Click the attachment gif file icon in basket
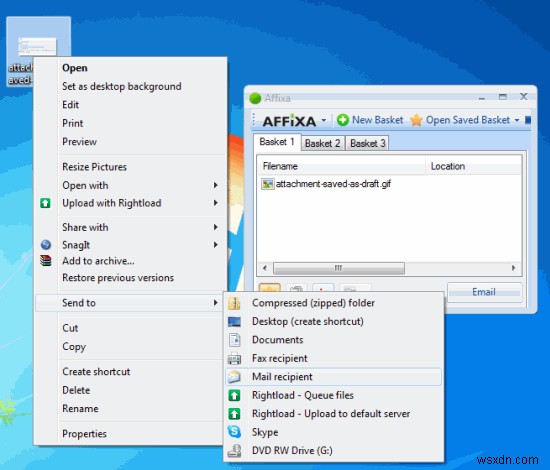The height and width of the screenshot is (470, 550). click(x=267, y=184)
